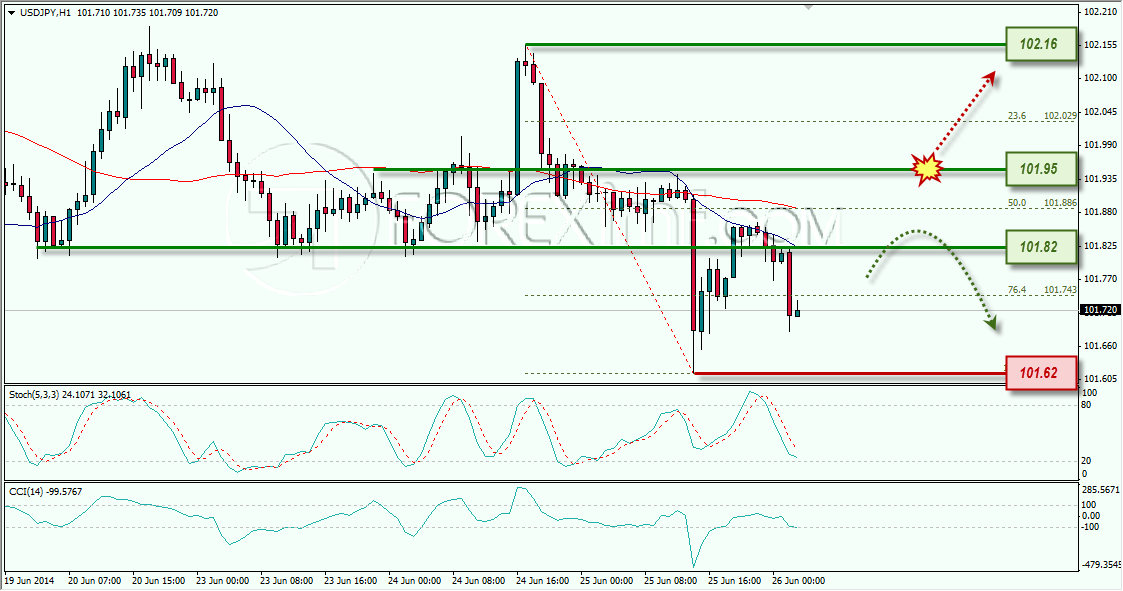Screen dimensions: 1123x591
Task: Open the chart menu triangle beside USDJPY,H1
Action: (11, 13)
